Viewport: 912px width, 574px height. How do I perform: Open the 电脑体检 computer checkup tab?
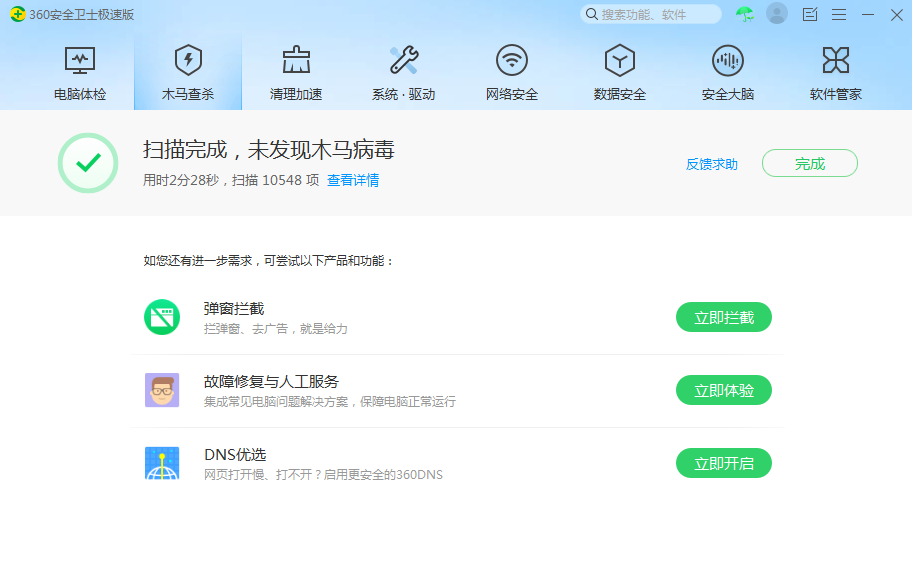[80, 73]
